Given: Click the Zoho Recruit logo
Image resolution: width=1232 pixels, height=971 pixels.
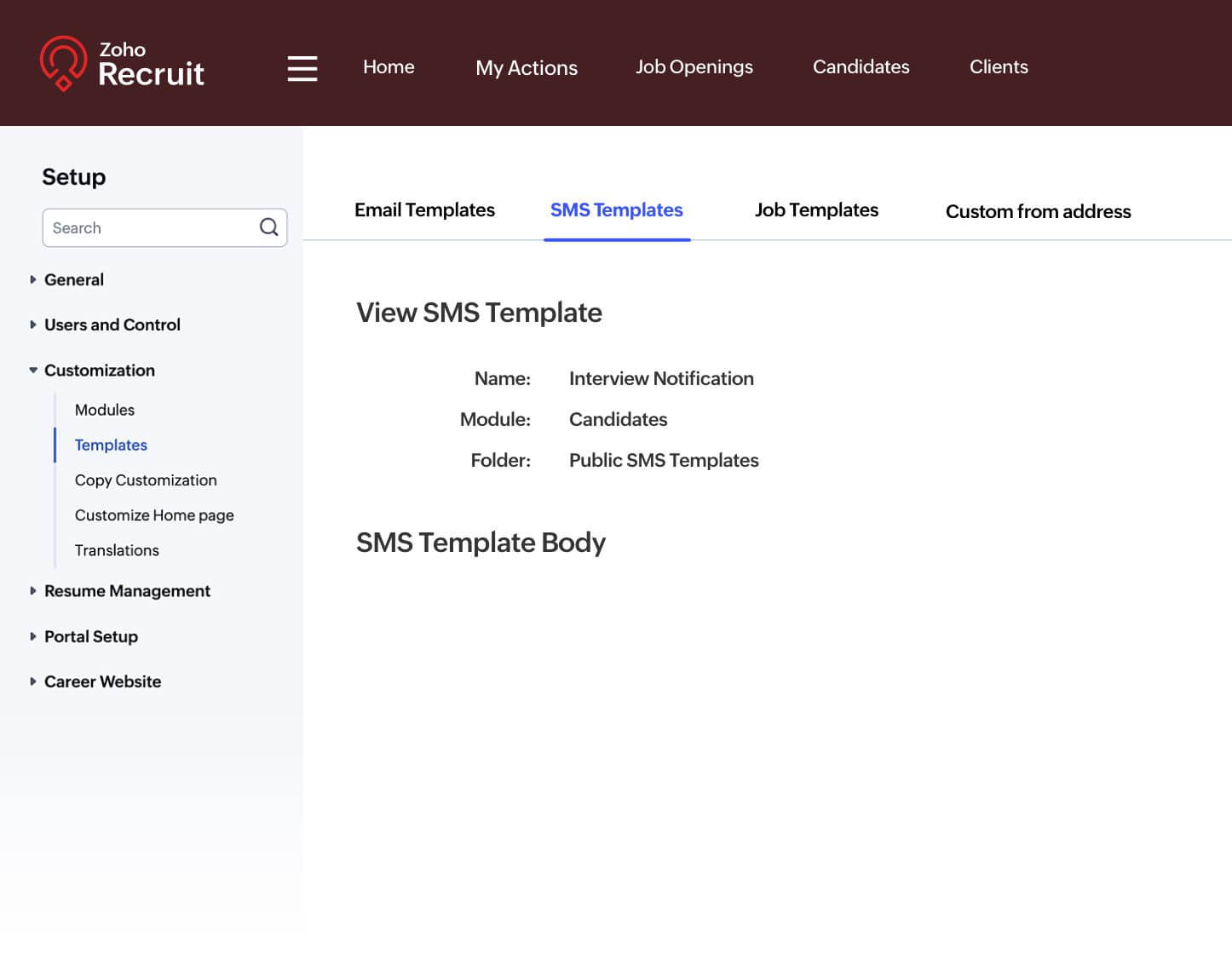Looking at the screenshot, I should tap(122, 64).
